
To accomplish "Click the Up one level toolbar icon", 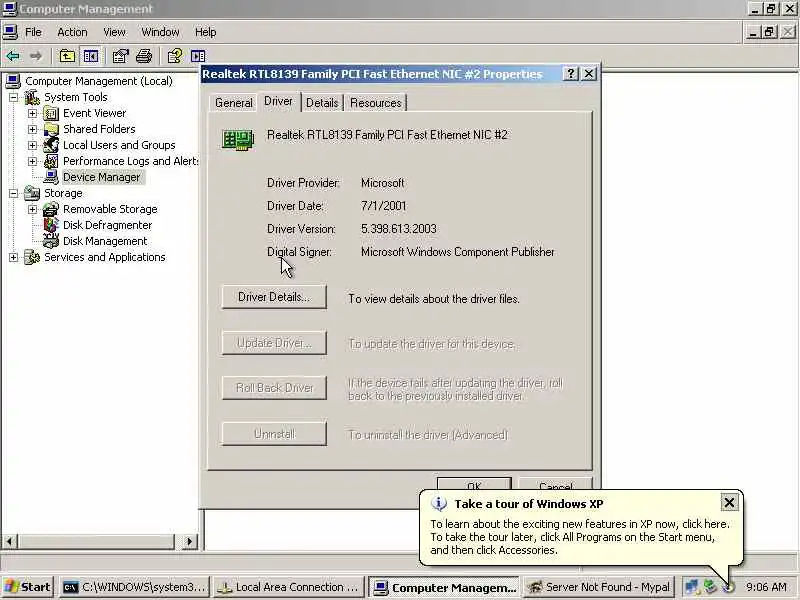I will (x=67, y=56).
